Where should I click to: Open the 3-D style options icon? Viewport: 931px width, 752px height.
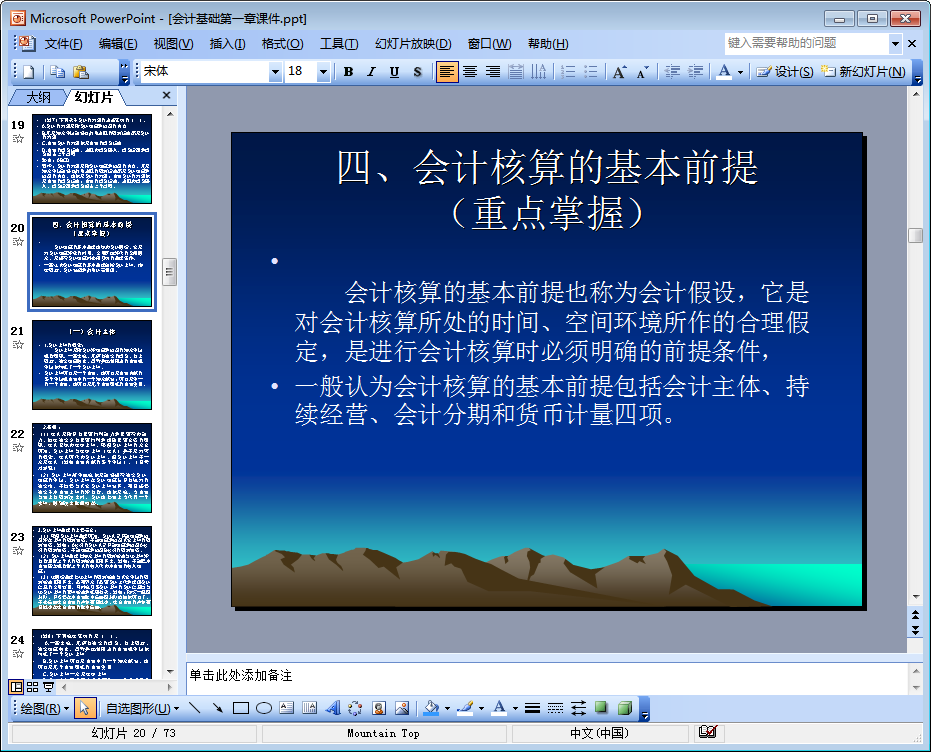625,708
